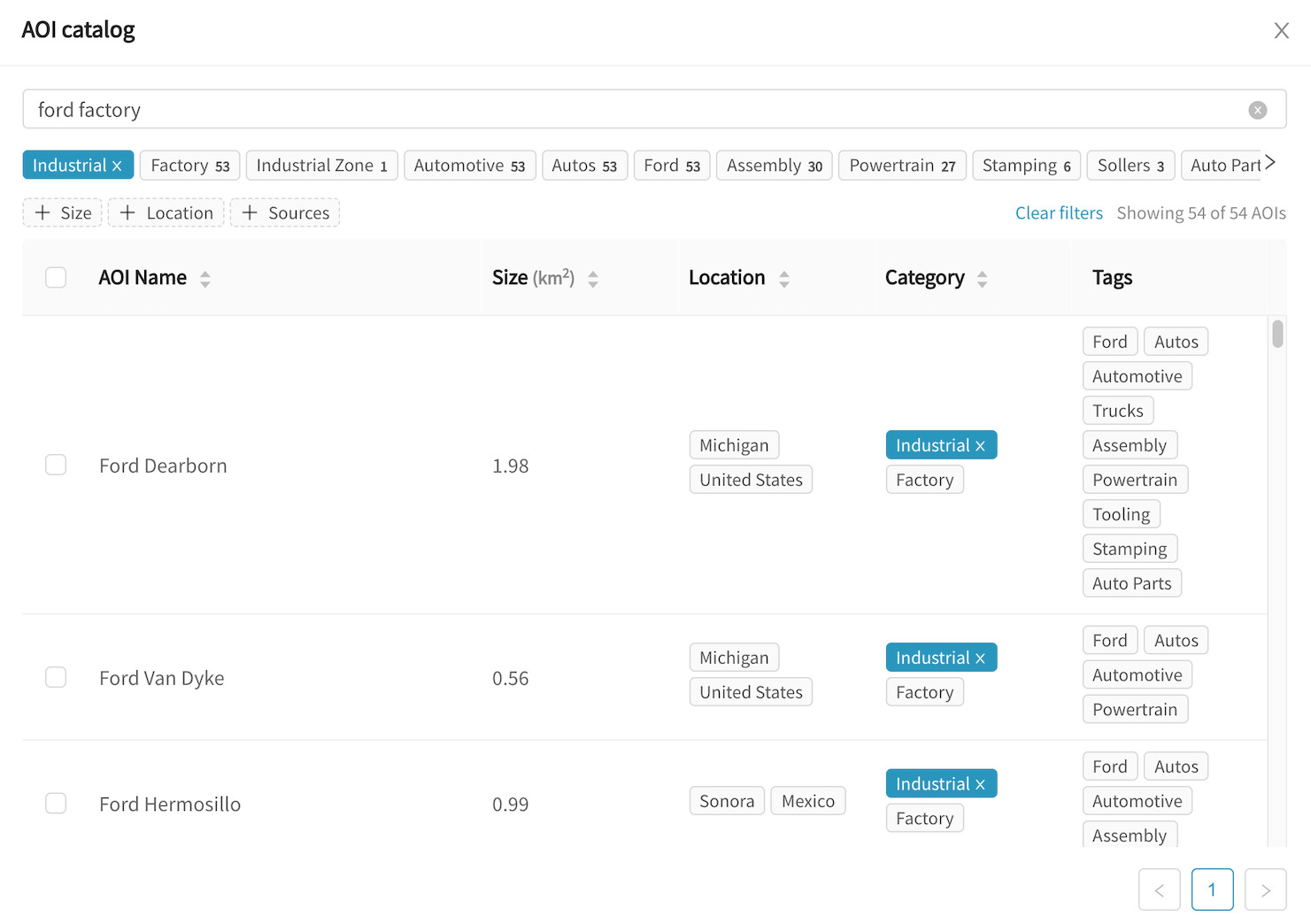Check the Ford Van Dyke row

[x=56, y=677]
